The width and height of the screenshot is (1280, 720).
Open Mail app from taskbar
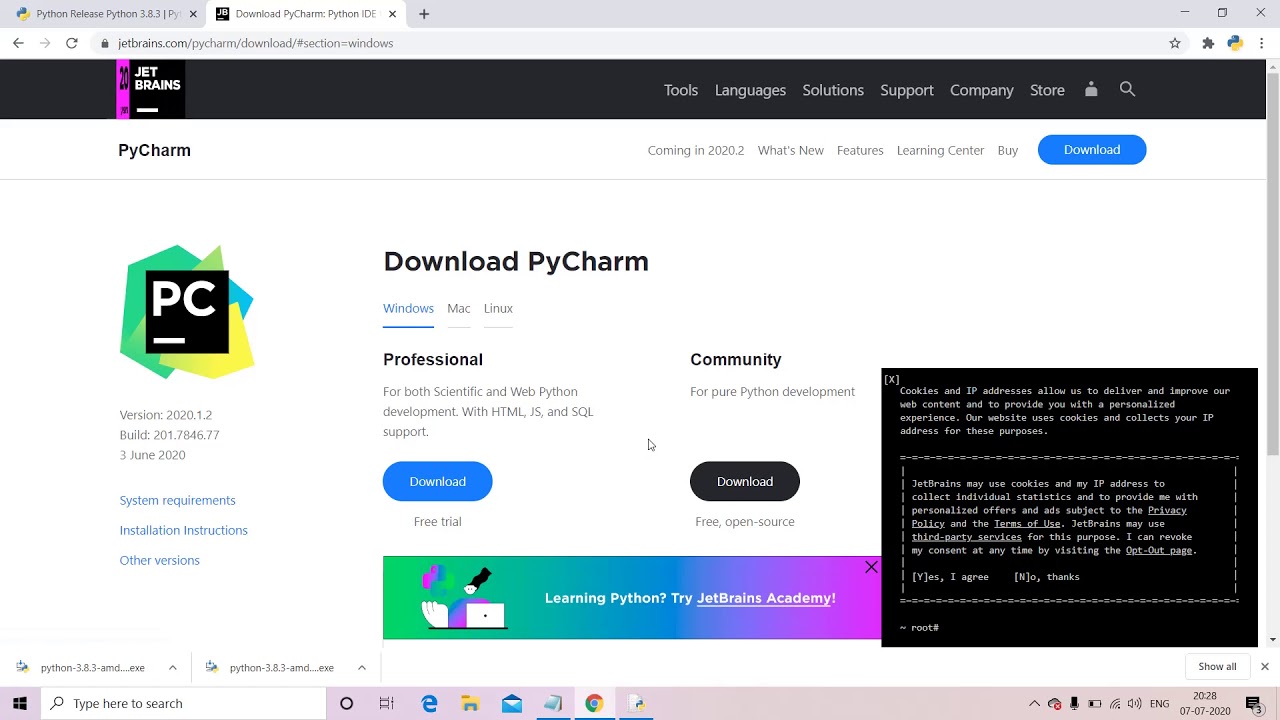pyautogui.click(x=511, y=703)
